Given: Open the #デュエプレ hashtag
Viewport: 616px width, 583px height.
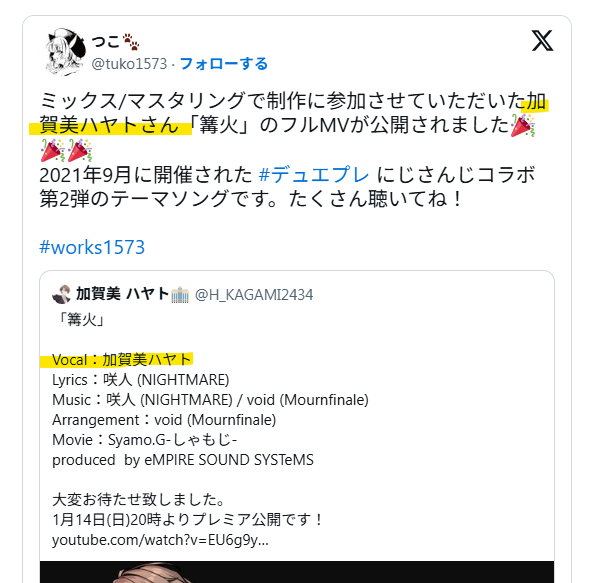Looking at the screenshot, I should tap(314, 174).
